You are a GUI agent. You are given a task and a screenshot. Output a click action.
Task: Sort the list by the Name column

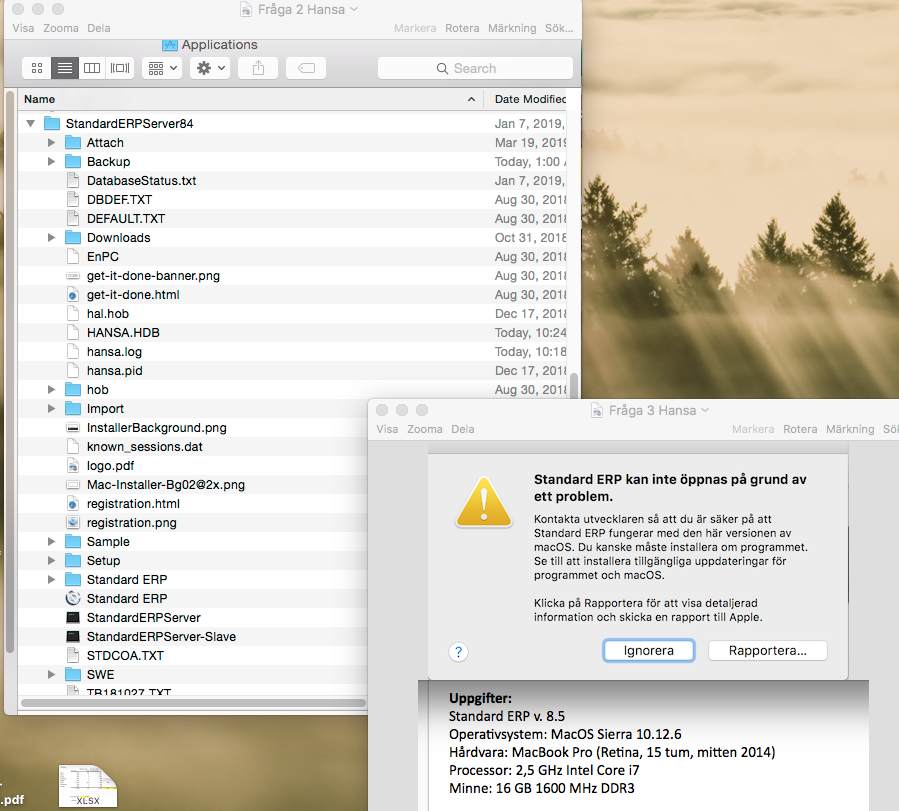point(250,99)
